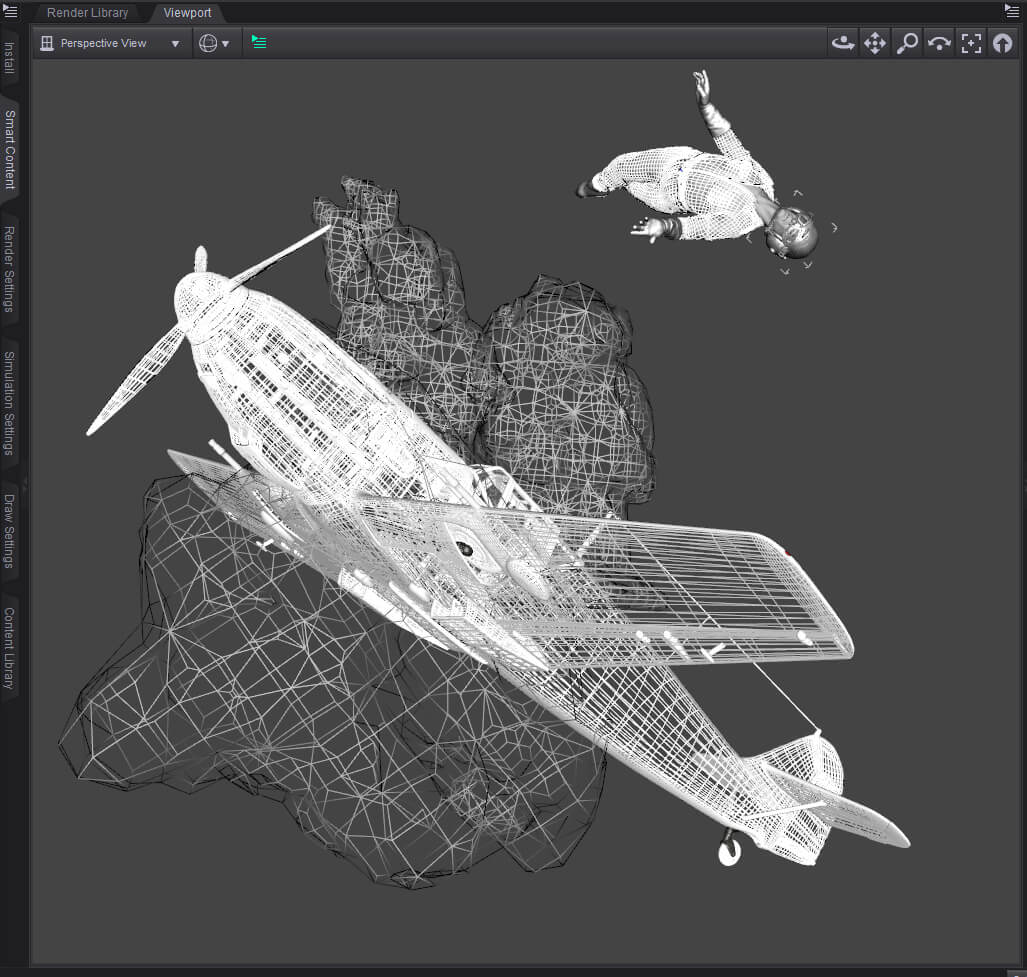Switch to the Render Library tab

87,12
